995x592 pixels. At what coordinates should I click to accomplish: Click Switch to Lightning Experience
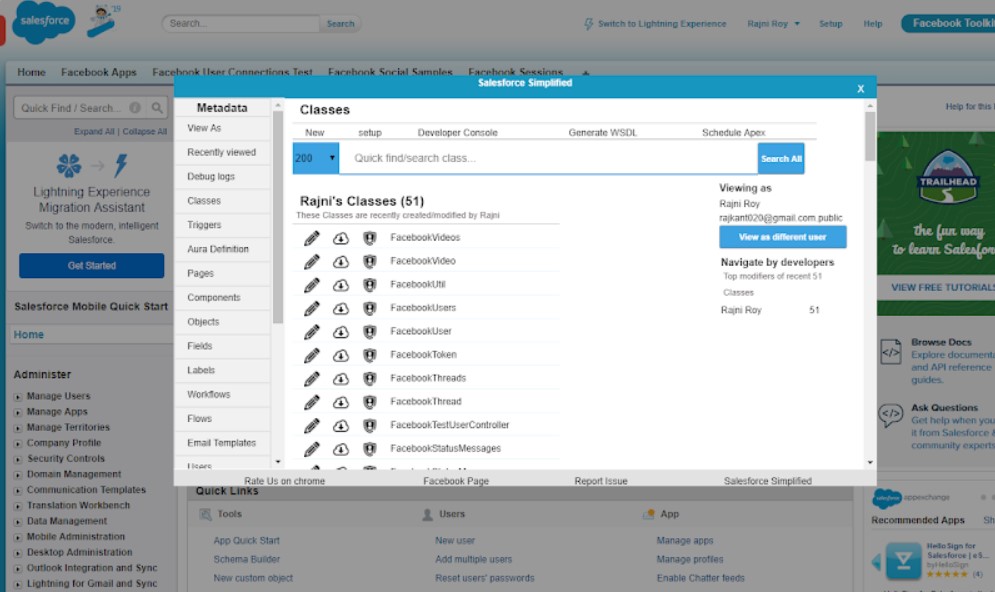coord(655,23)
